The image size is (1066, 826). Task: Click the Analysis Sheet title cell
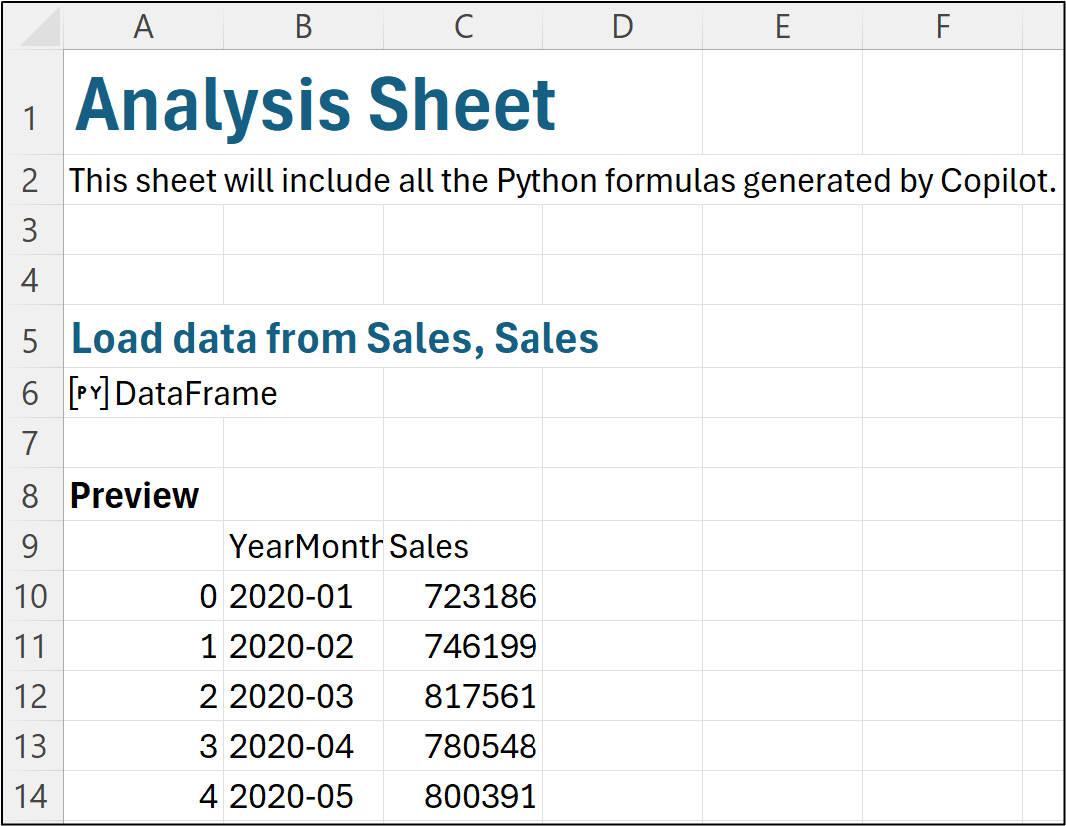tap(315, 105)
